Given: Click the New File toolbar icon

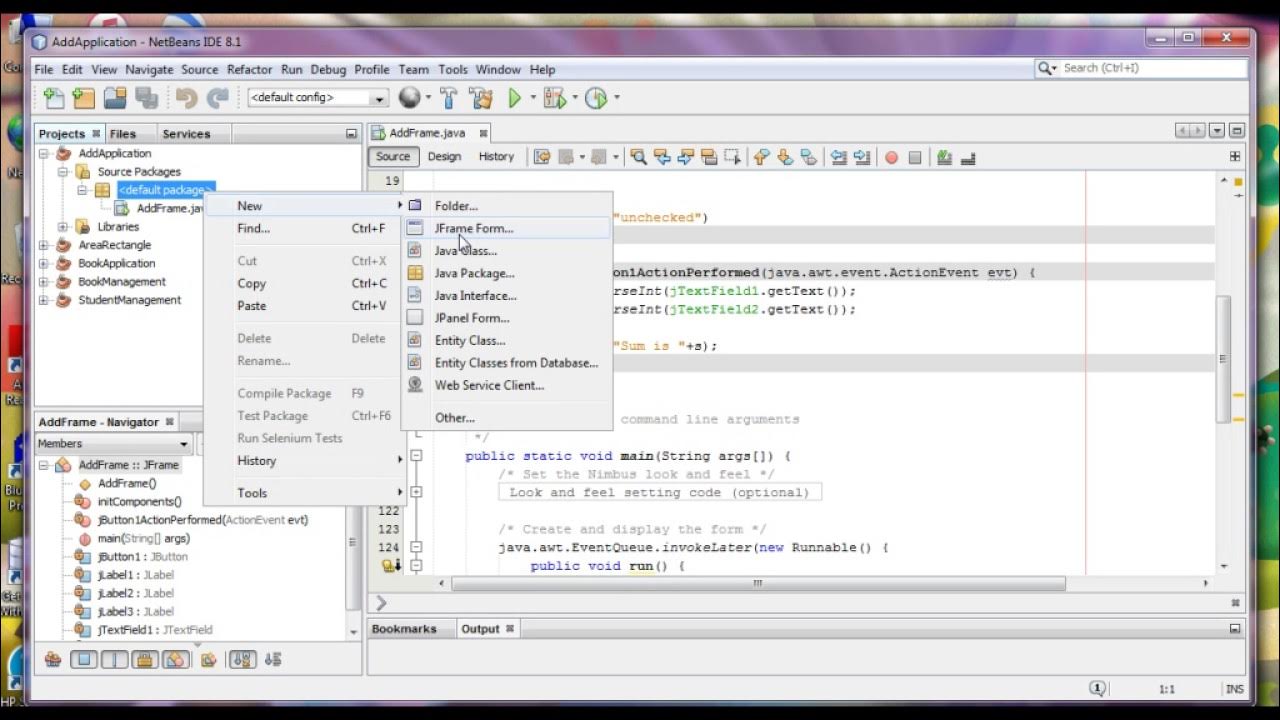Looking at the screenshot, I should (54, 98).
